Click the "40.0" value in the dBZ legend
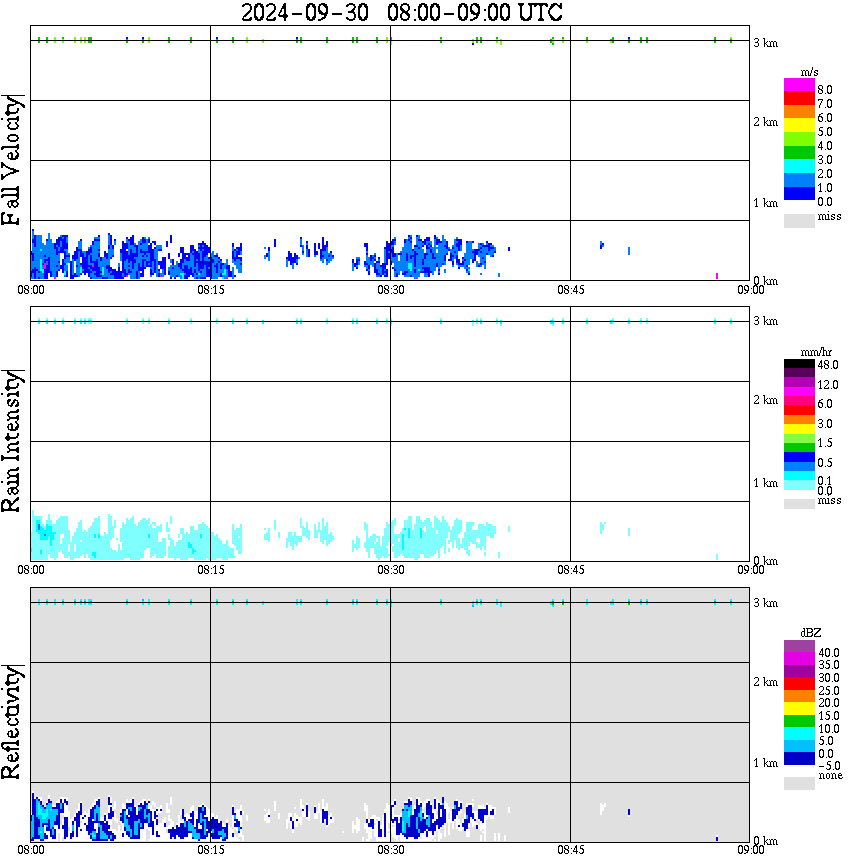The height and width of the screenshot is (868, 850). (x=829, y=653)
